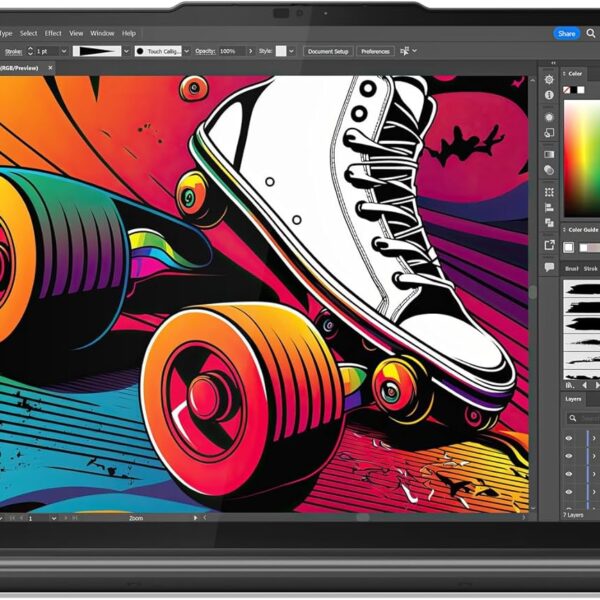
Task: Go to the next artboard
Action: click(66, 518)
